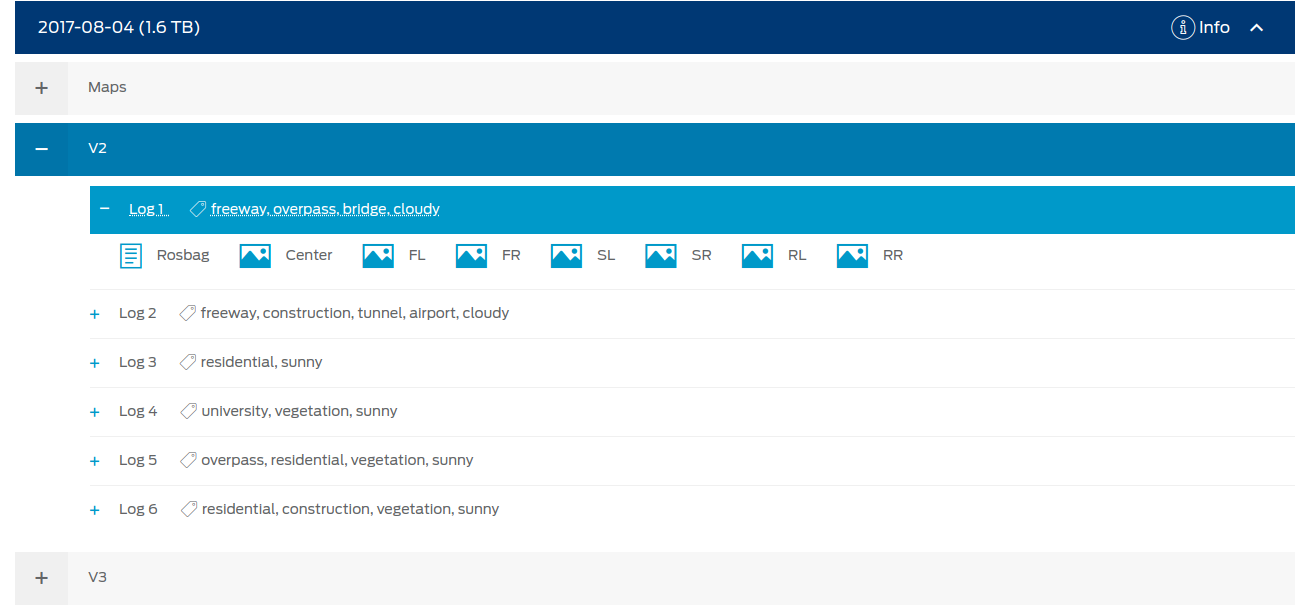Image resolution: width=1302 pixels, height=608 pixels.
Task: Collapse the V2 section
Action: coord(41,148)
